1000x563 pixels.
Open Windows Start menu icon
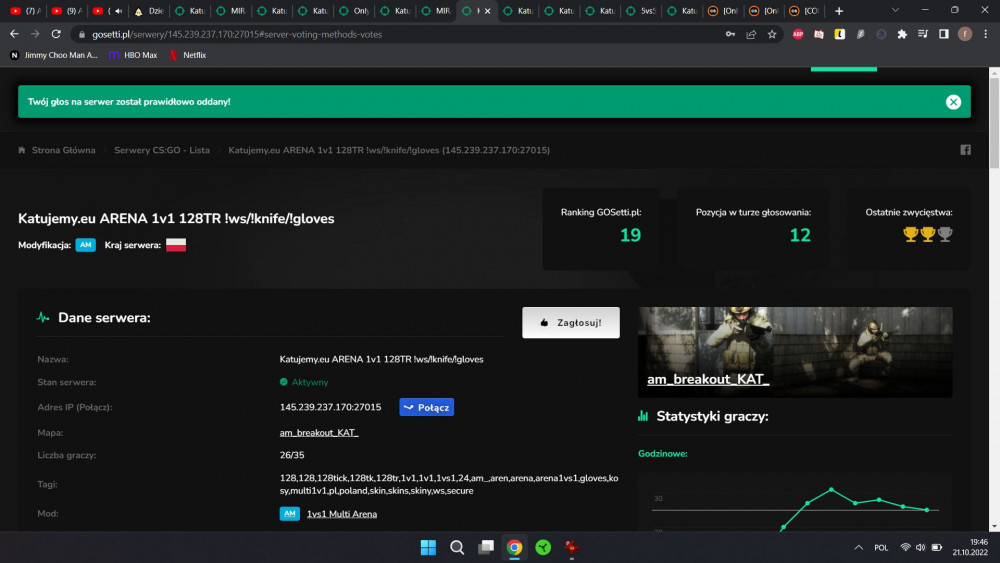point(428,547)
